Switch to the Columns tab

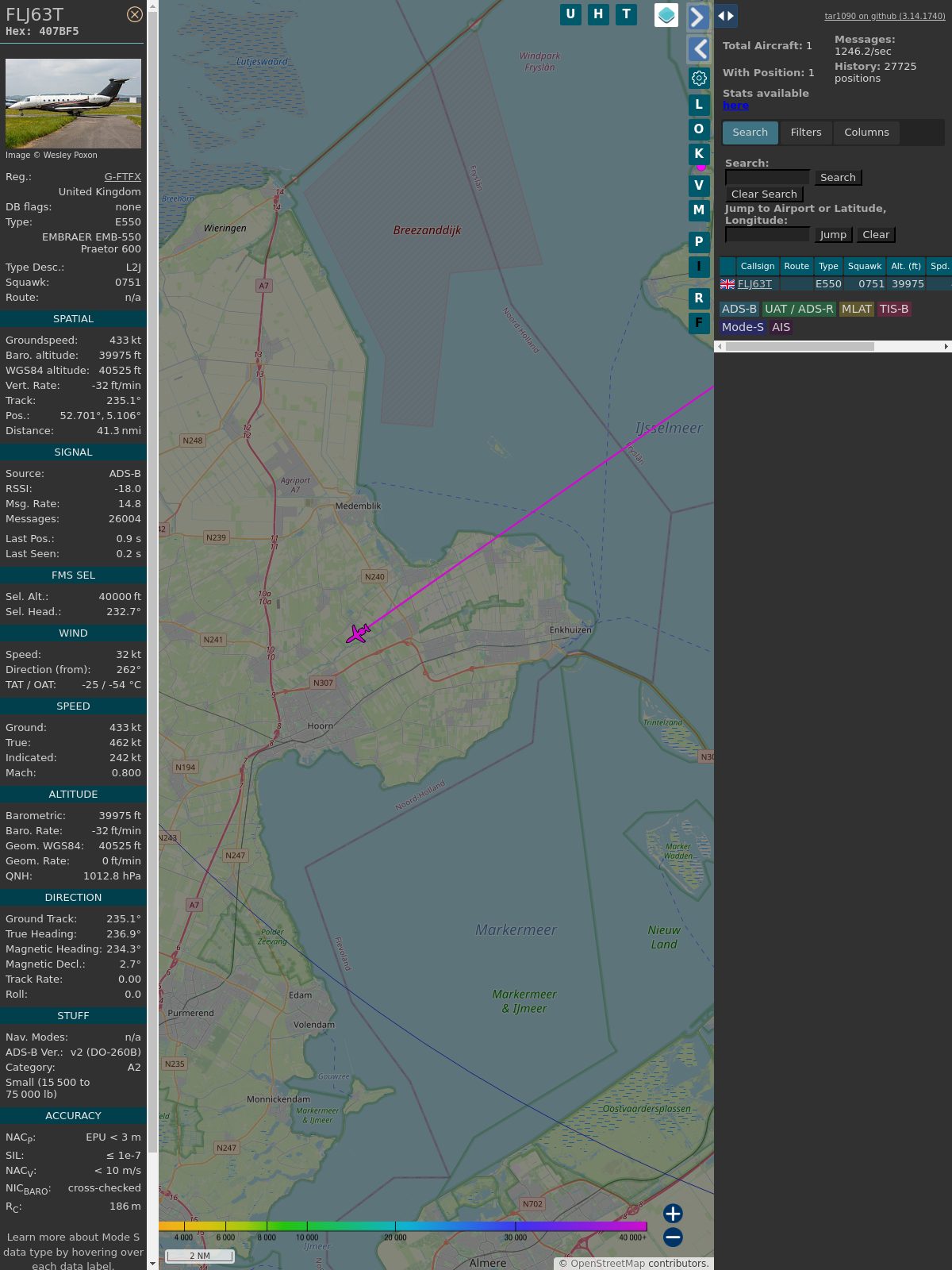click(x=866, y=133)
